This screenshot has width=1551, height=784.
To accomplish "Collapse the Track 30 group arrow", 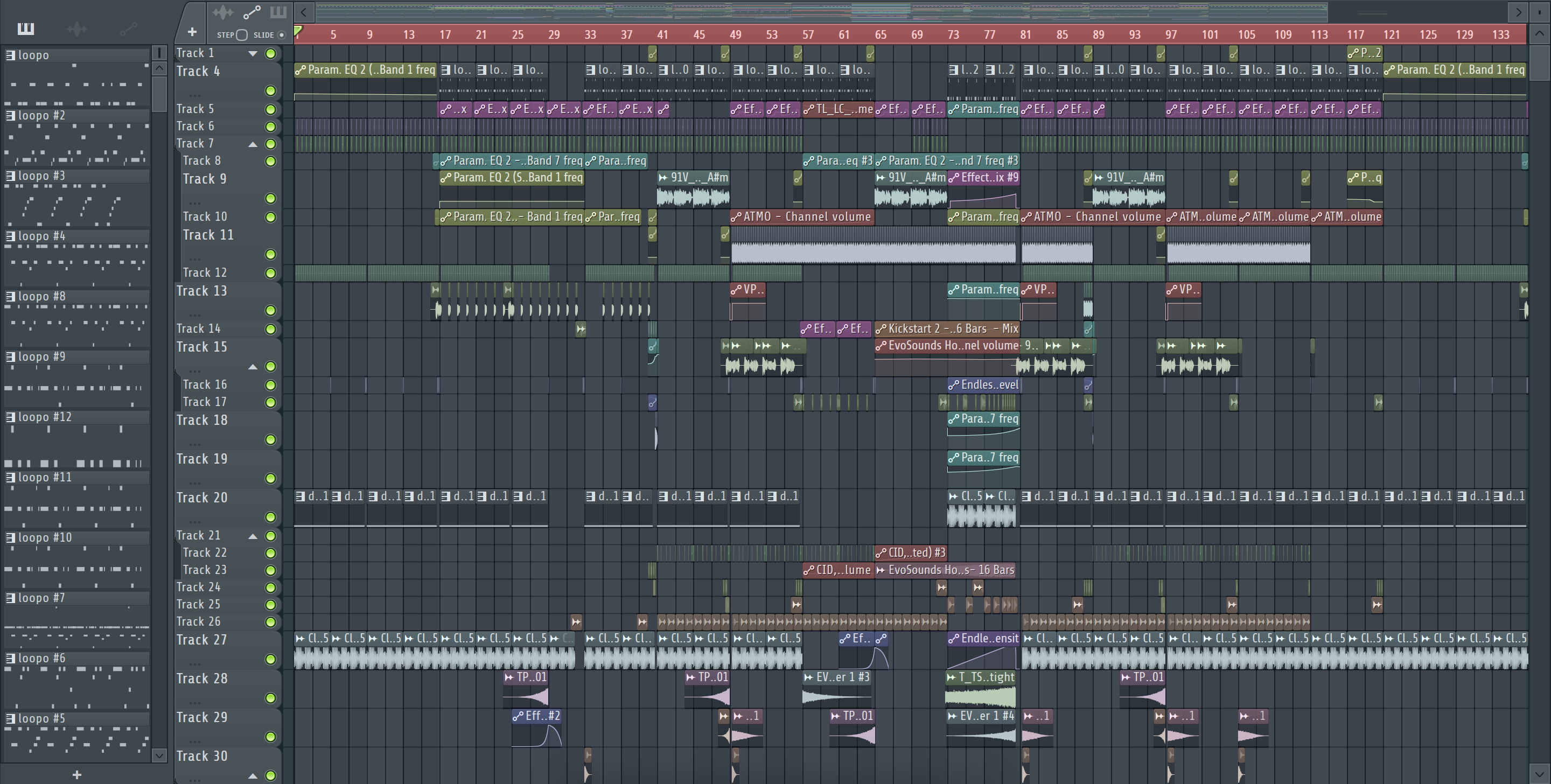I will point(253,775).
